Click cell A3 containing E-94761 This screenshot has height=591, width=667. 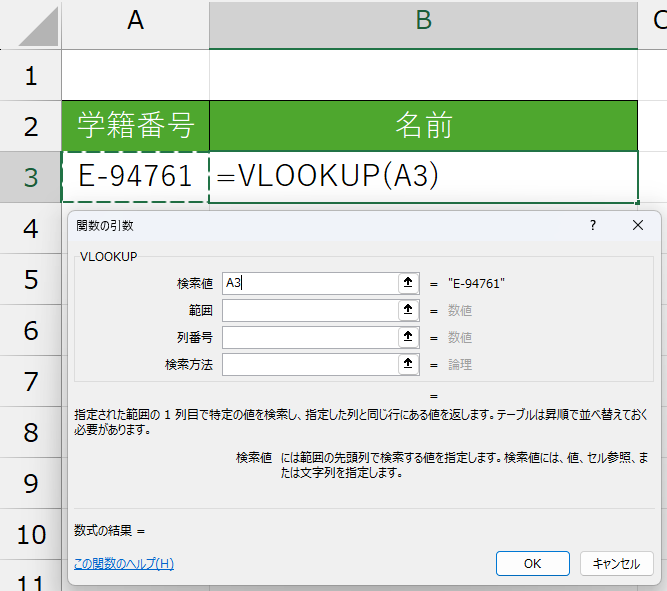pos(135,177)
